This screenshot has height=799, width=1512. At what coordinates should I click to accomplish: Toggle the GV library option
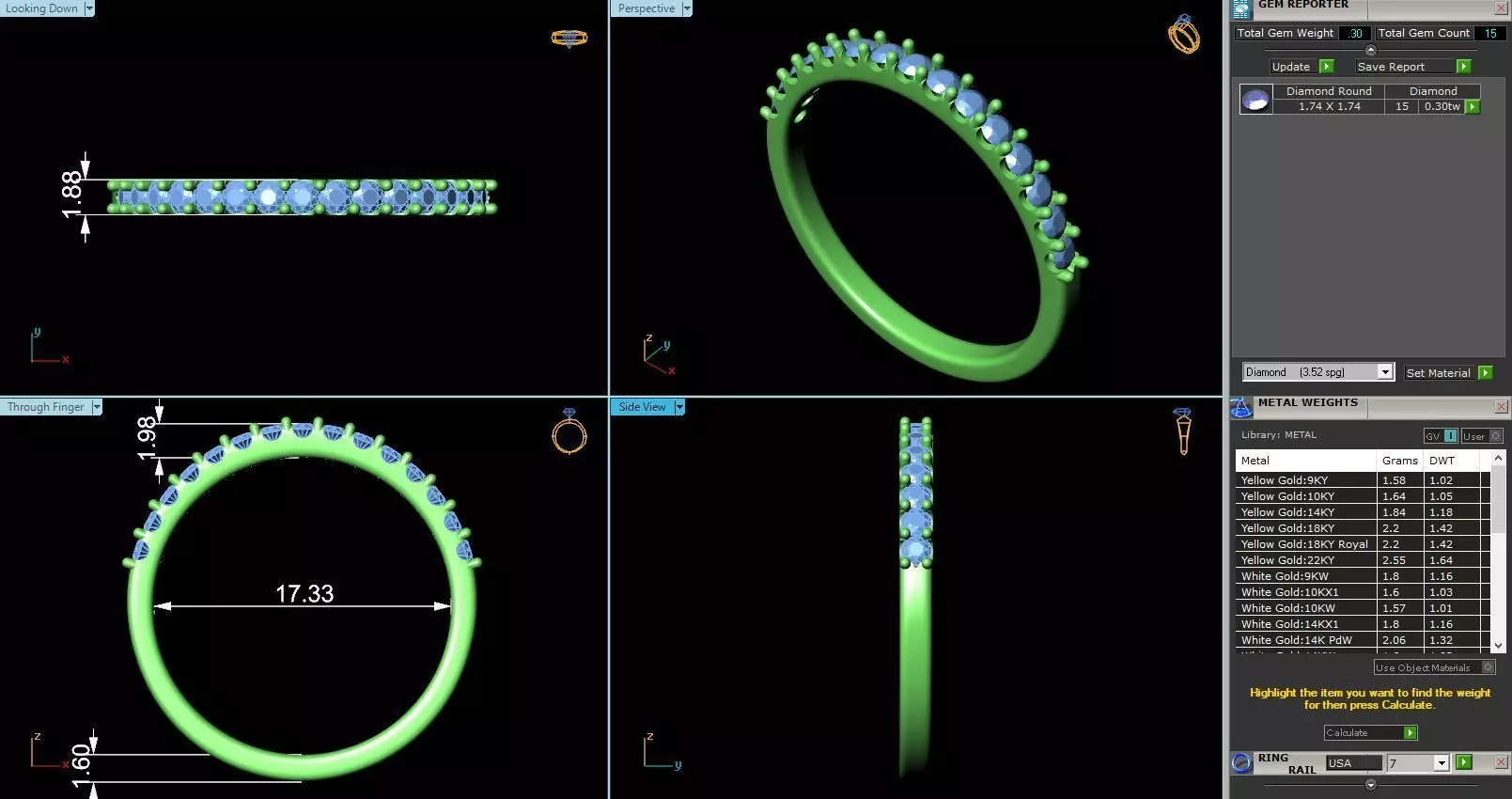pyautogui.click(x=1441, y=436)
